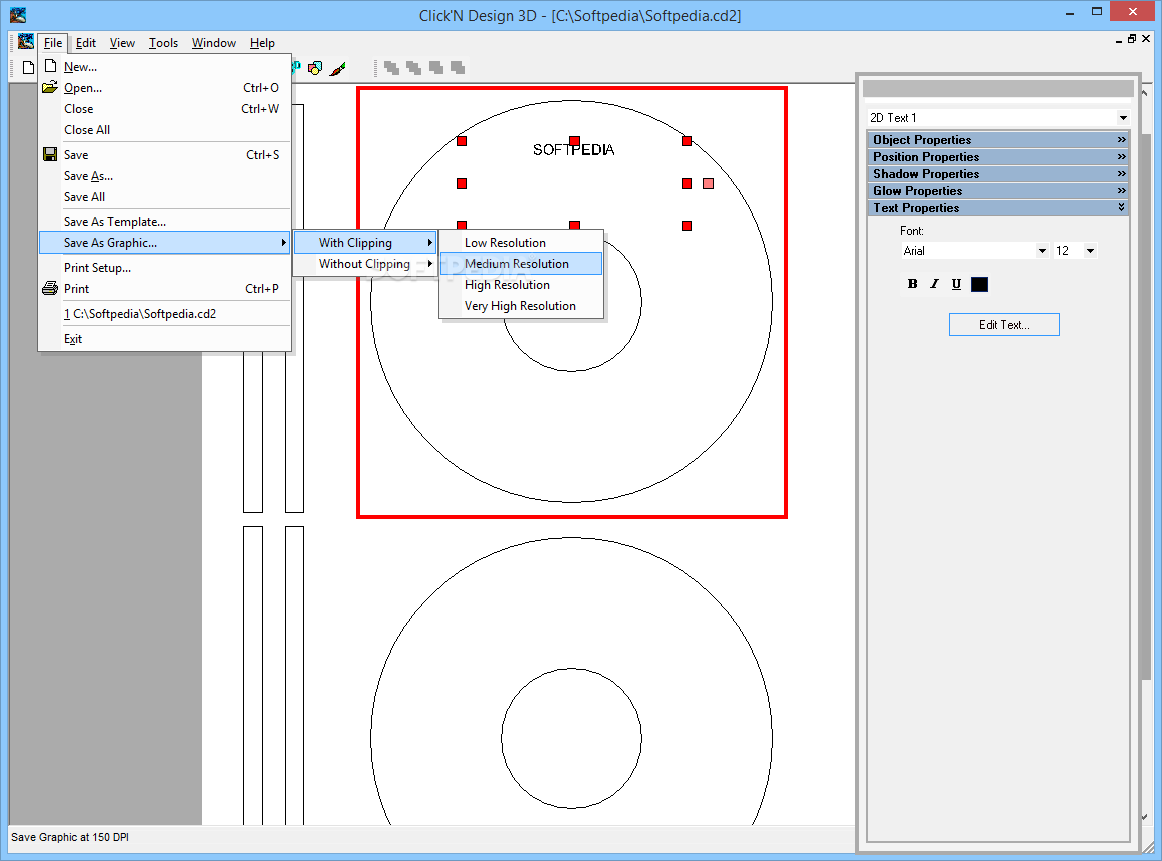Image resolution: width=1162 pixels, height=861 pixels.
Task: Click the properties panel scroll down arrow
Action: [x=1145, y=818]
